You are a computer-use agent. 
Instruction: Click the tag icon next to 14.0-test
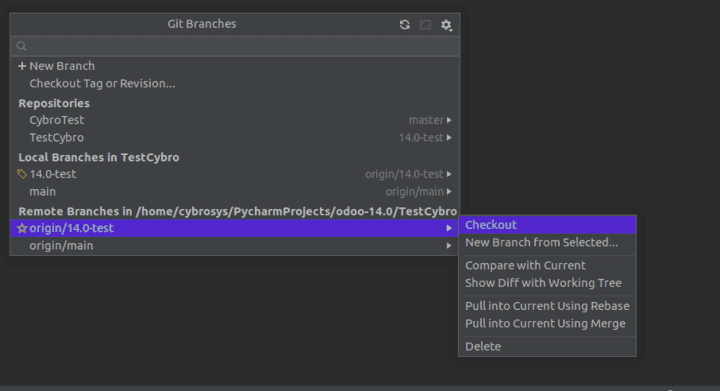(22, 174)
